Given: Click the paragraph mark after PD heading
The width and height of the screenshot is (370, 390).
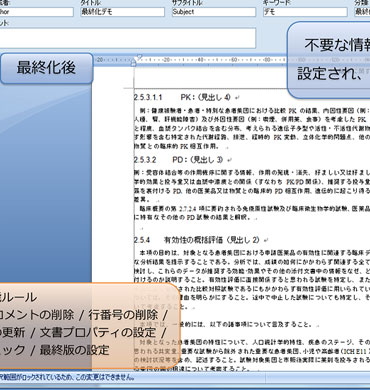Looking at the screenshot, I should (x=229, y=160).
